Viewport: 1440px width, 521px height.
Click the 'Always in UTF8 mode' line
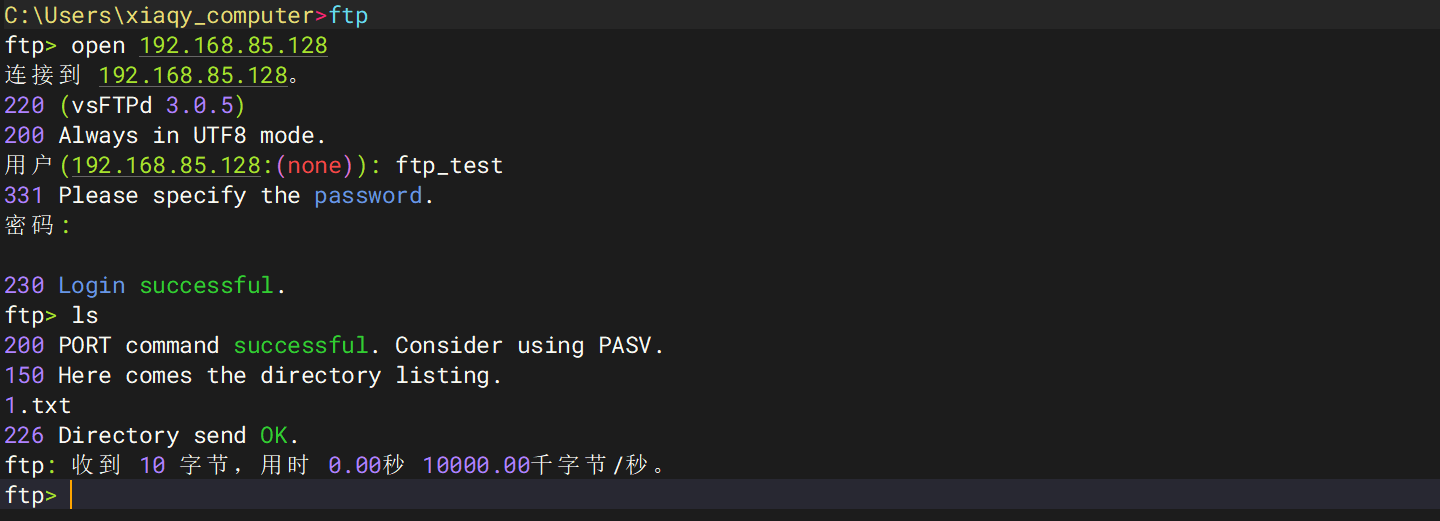[x=192, y=136]
